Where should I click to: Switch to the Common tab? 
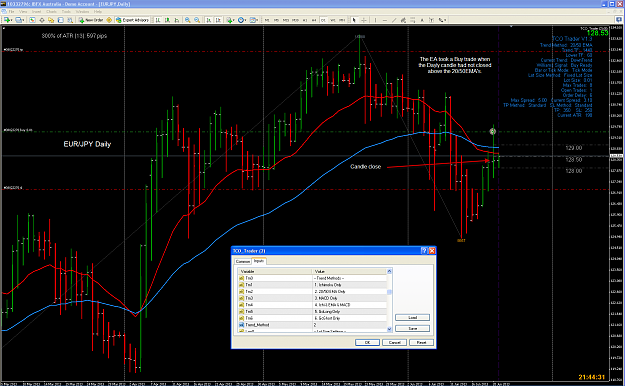click(x=242, y=262)
